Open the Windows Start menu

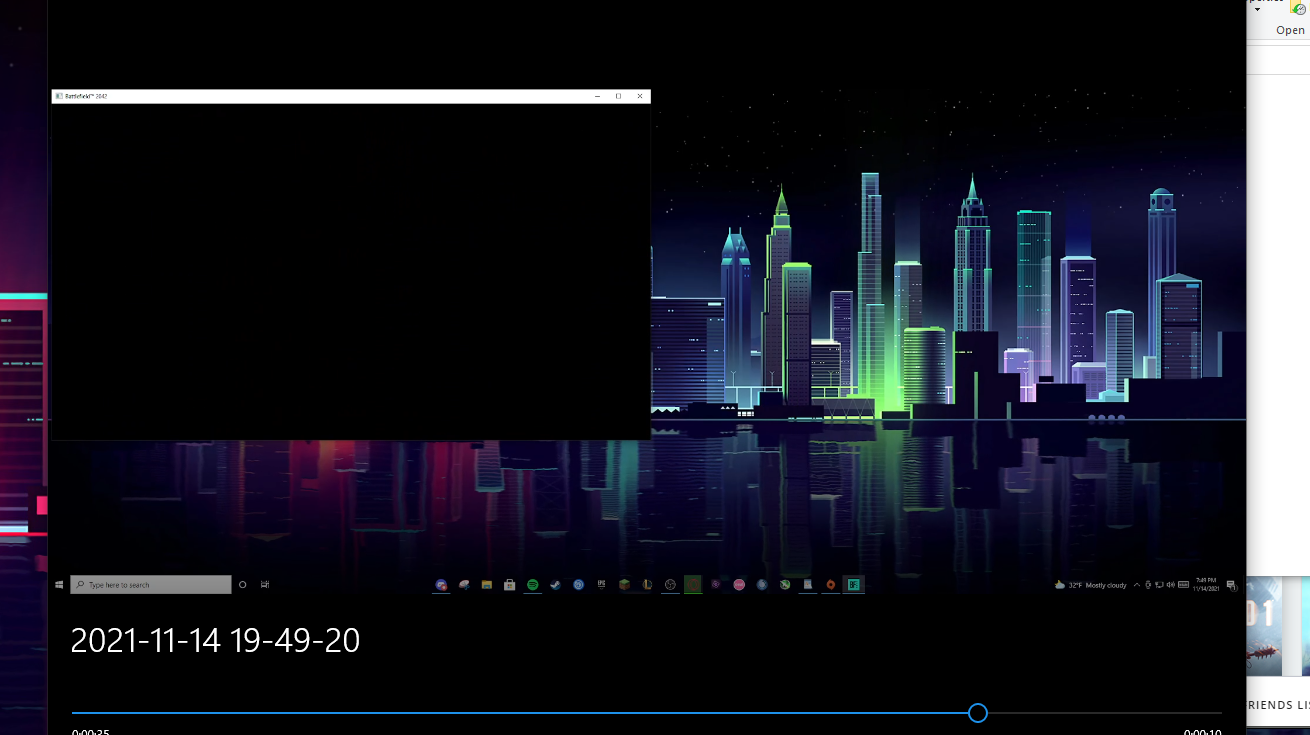[59, 585]
